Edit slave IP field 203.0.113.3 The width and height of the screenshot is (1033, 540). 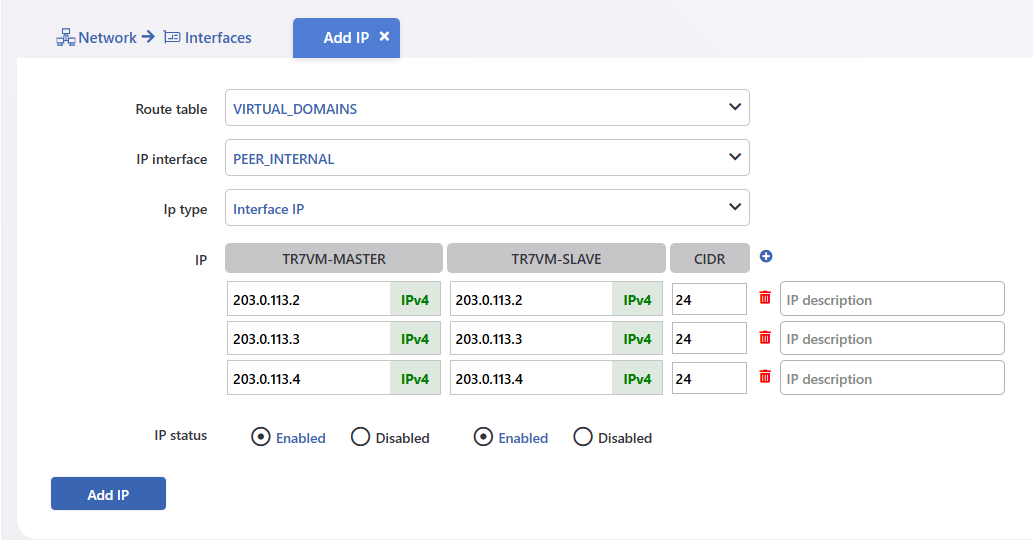coord(532,338)
